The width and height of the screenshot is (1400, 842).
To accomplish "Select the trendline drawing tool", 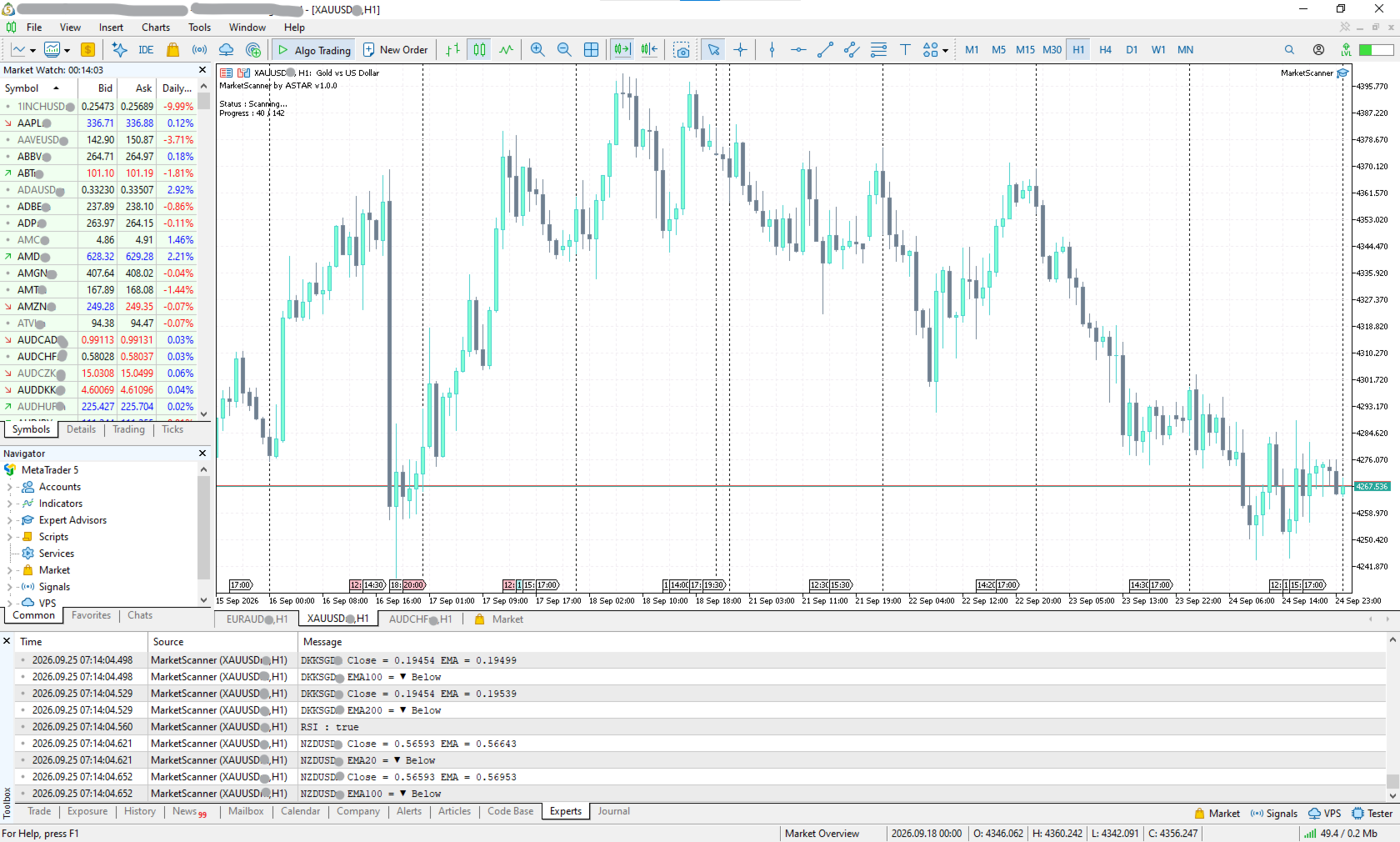I will tap(825, 50).
